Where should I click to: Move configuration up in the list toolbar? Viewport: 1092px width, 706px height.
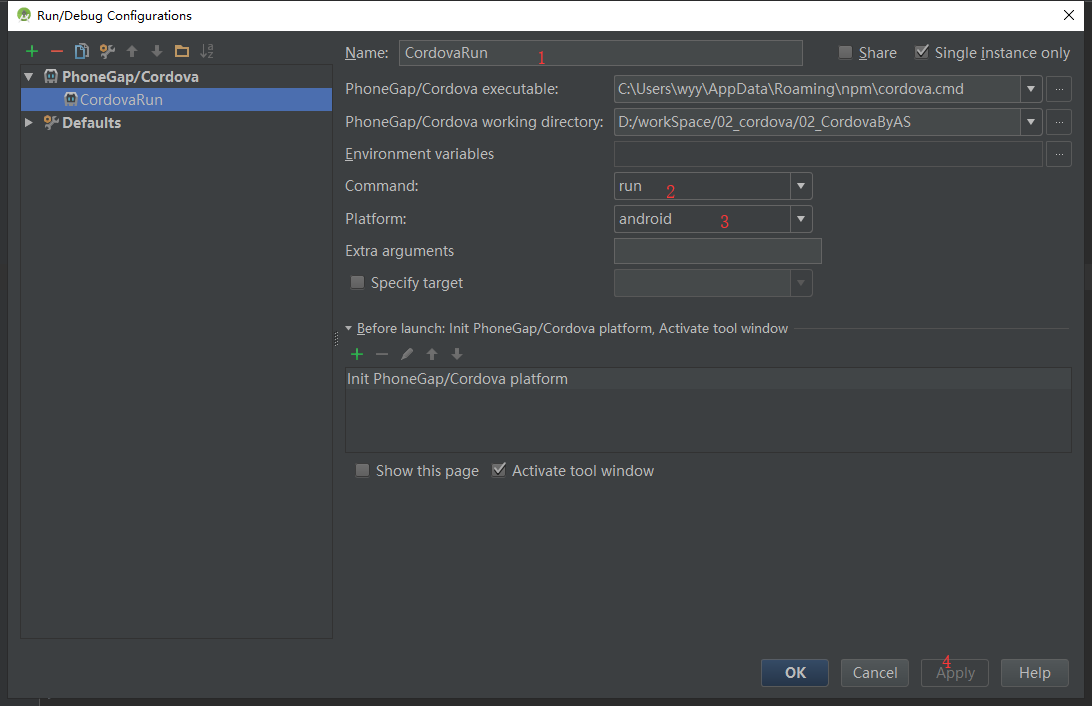click(132, 52)
